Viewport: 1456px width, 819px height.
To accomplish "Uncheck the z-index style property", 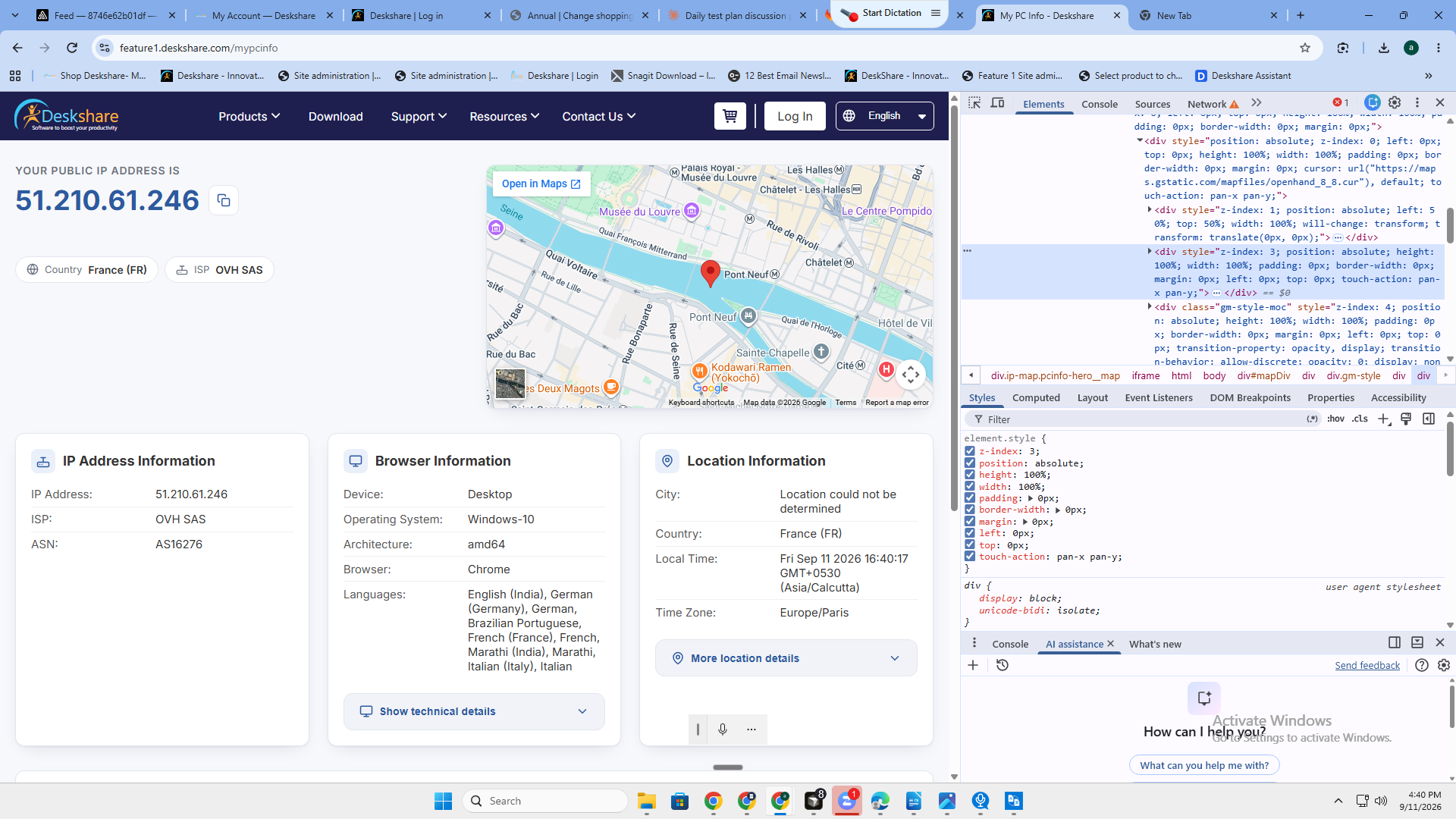I will (969, 451).
